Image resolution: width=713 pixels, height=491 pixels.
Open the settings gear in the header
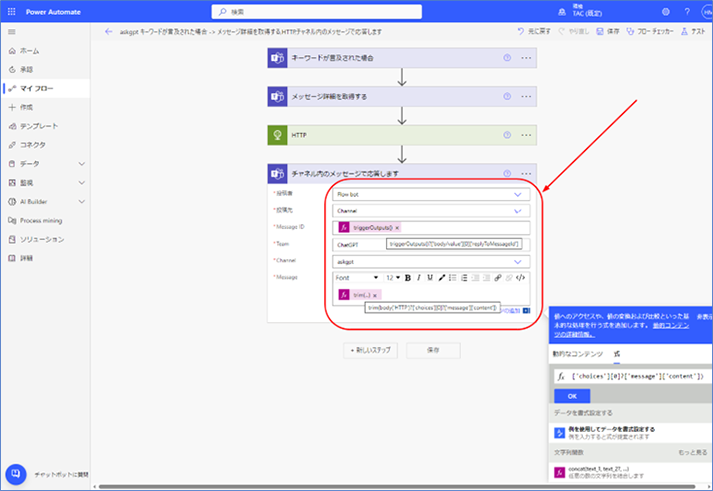point(666,12)
